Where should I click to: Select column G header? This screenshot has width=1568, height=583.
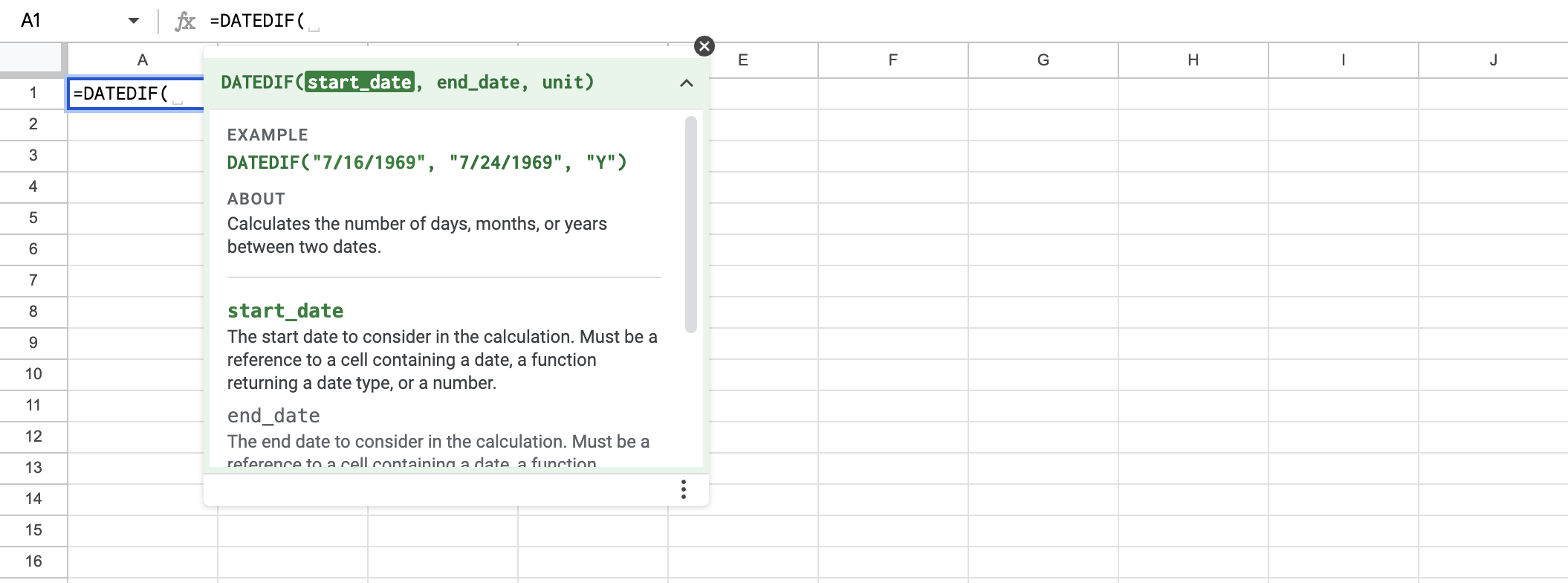[1043, 60]
